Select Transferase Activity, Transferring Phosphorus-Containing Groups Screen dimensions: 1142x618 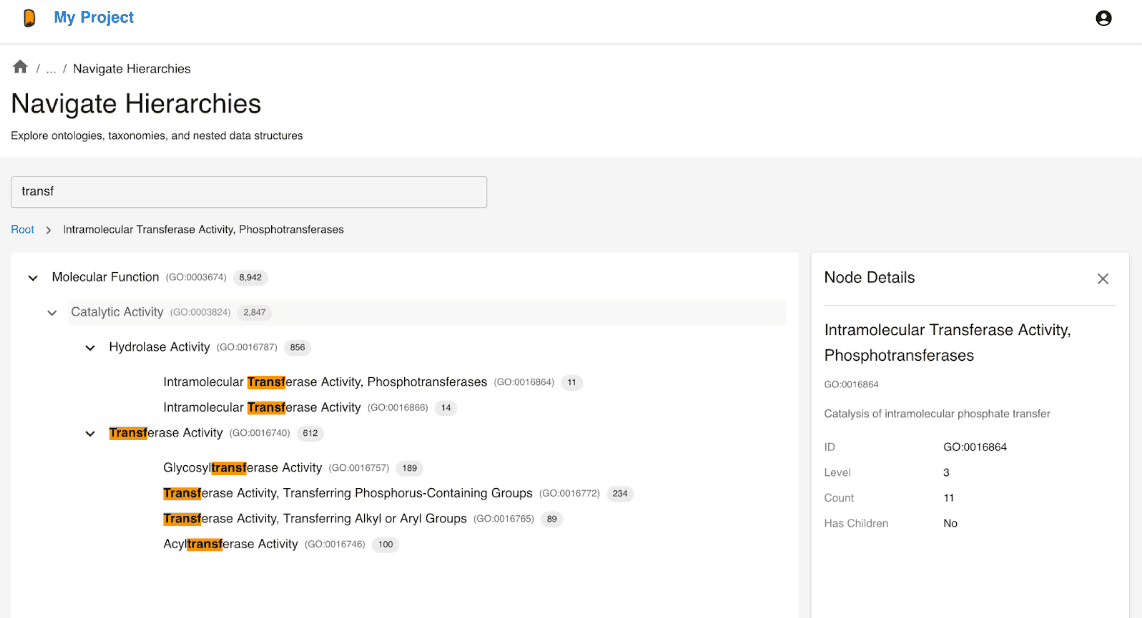click(347, 493)
